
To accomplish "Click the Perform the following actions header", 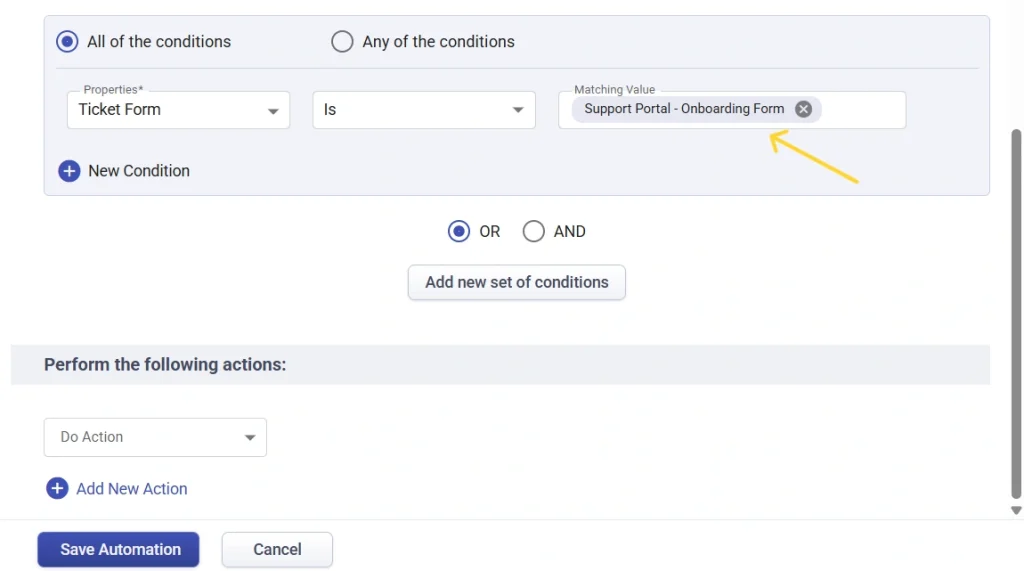I will pos(165,365).
